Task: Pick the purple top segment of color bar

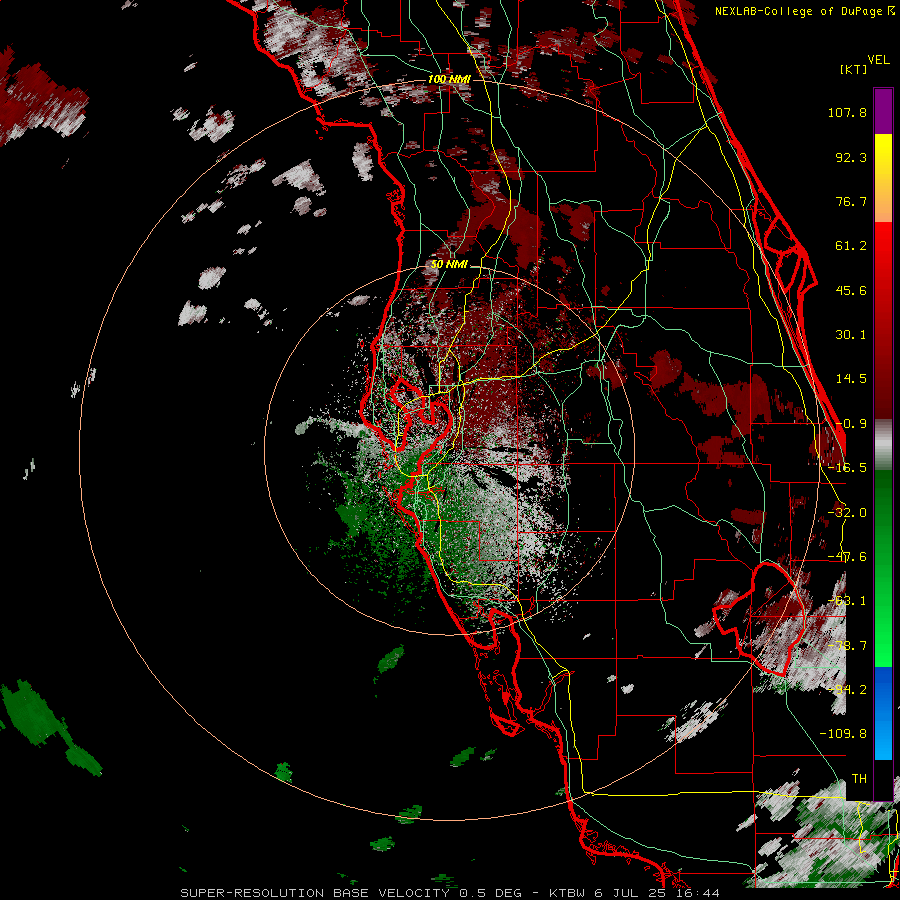Action: (x=883, y=111)
